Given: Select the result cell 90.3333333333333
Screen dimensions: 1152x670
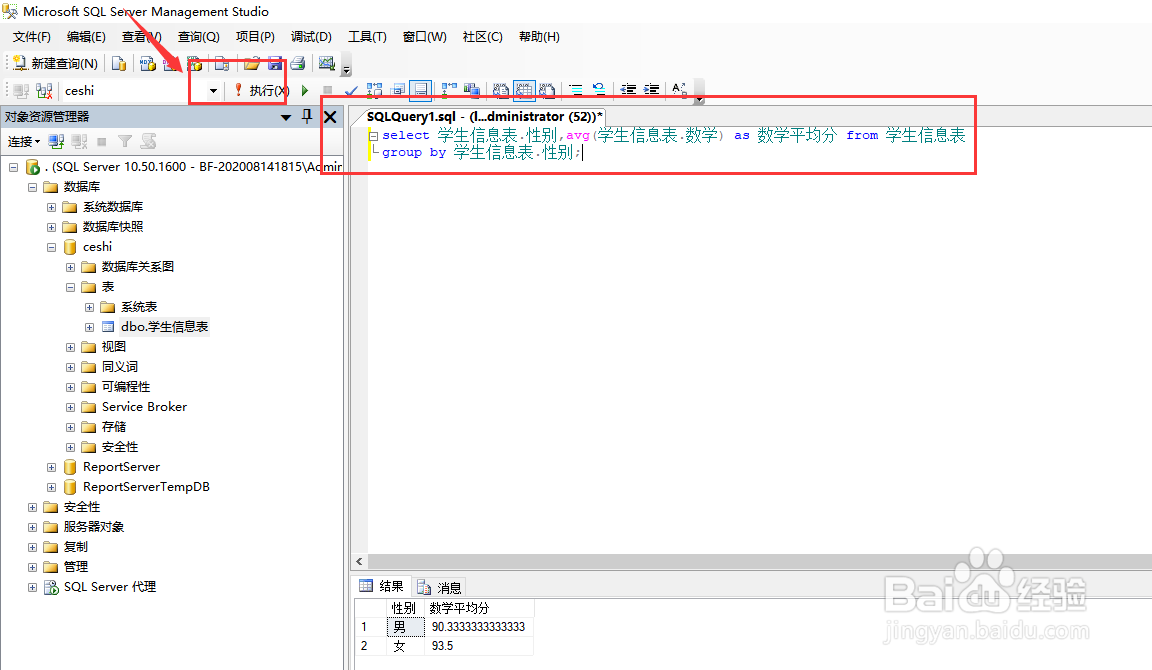Looking at the screenshot, I should [x=479, y=627].
